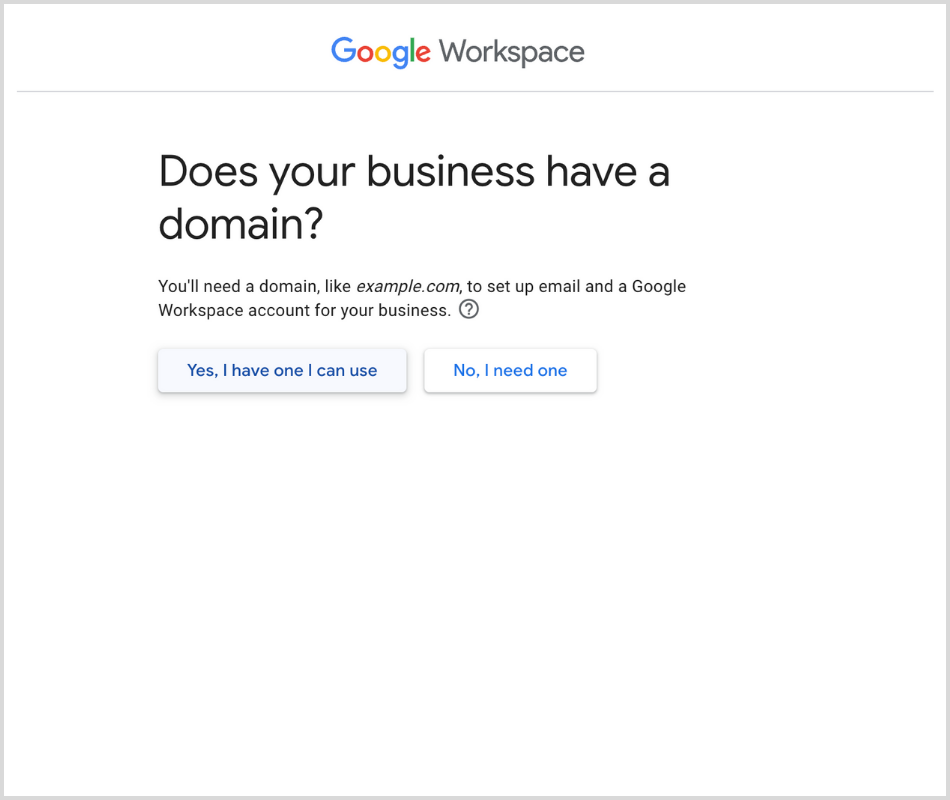
Task: Click the italic 'example.com' text
Action: [407, 286]
